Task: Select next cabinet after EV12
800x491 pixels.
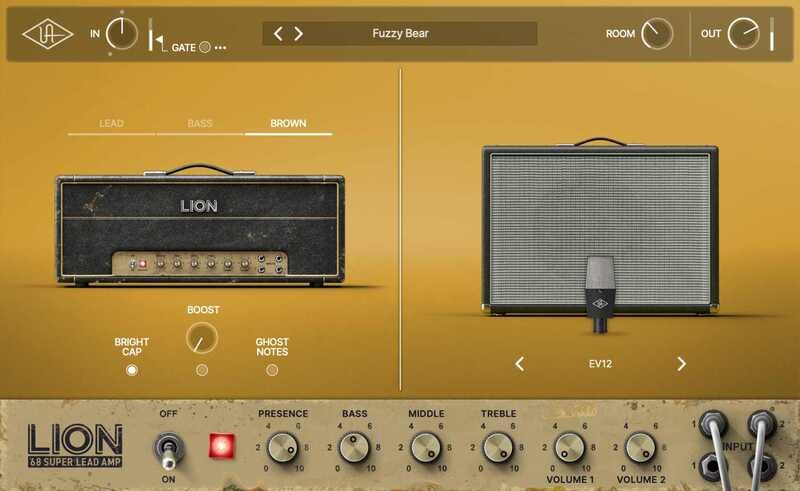Action: tap(681, 364)
